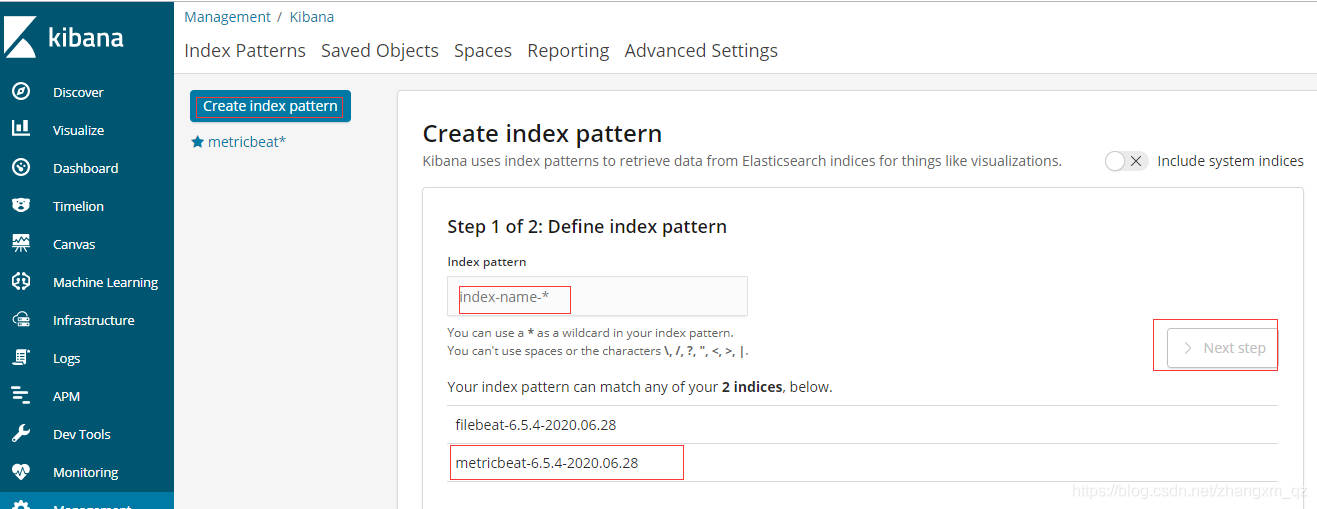Open Machine Learning label in sidebar
The image size is (1317, 509).
click(106, 282)
